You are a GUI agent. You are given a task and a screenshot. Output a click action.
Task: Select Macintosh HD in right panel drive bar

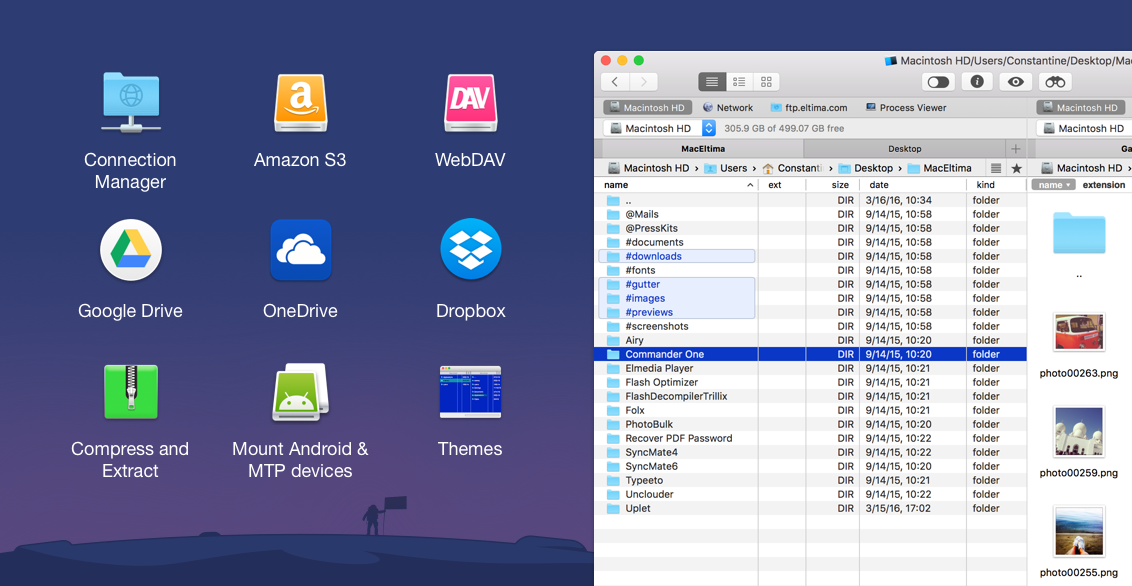pyautogui.click(x=1081, y=108)
